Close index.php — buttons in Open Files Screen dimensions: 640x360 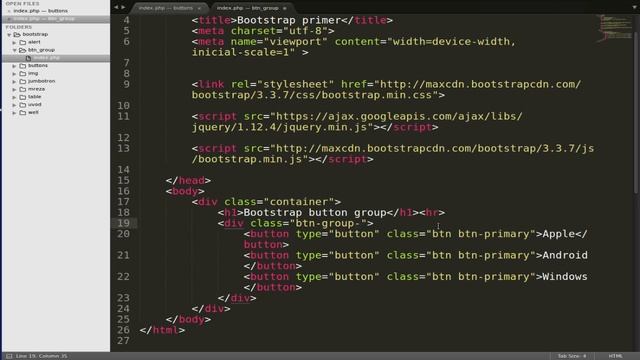(9, 11)
